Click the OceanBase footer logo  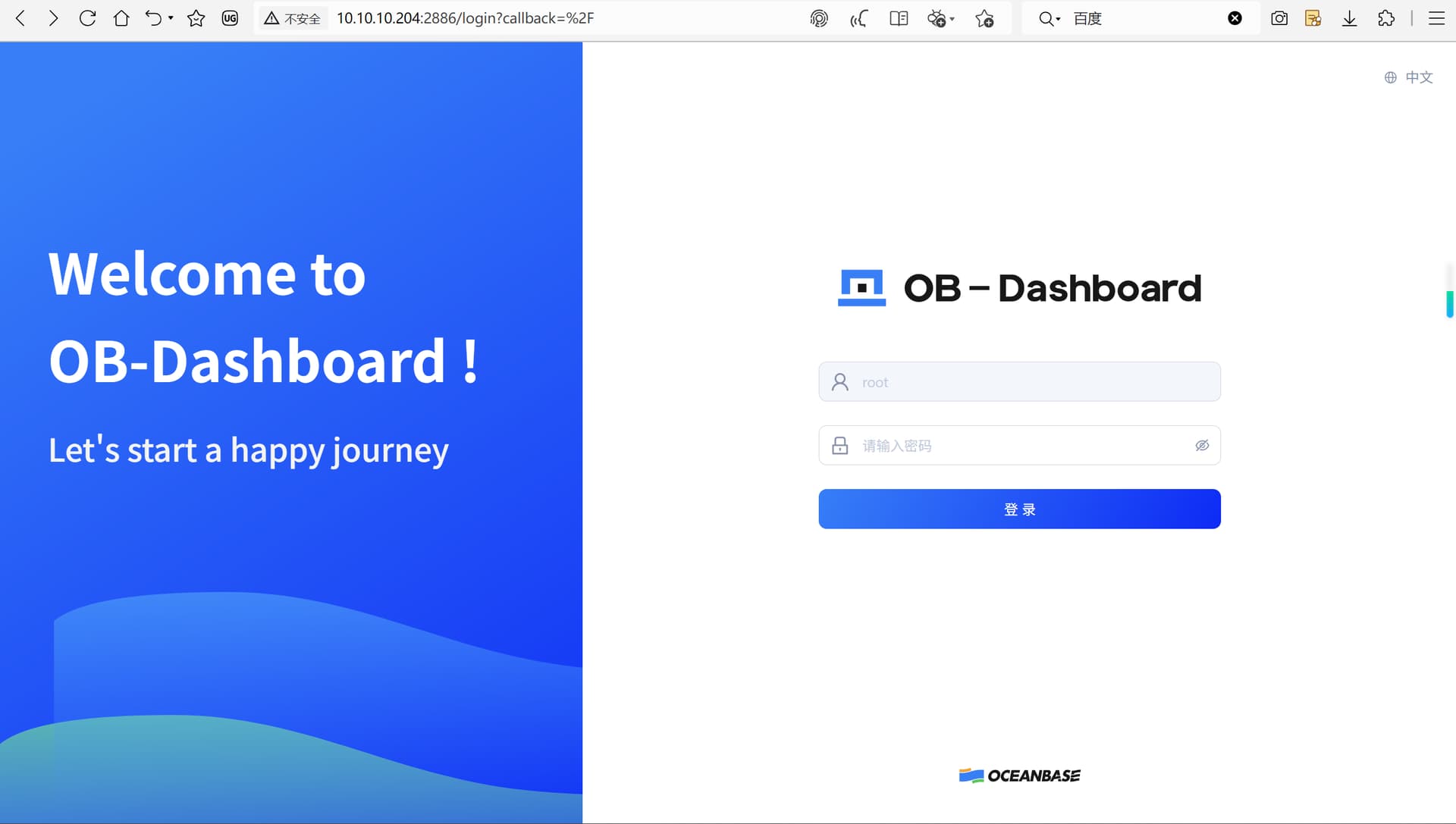1019,775
